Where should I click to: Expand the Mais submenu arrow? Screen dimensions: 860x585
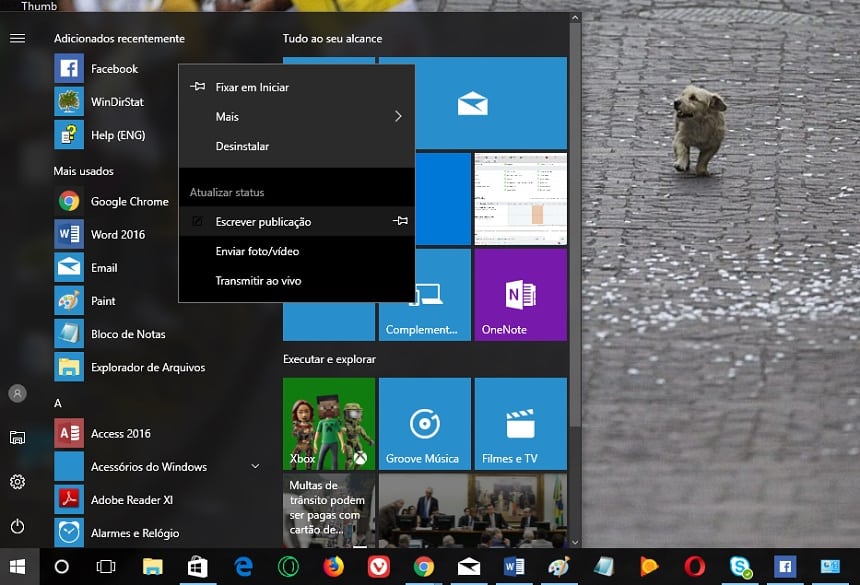pyautogui.click(x=398, y=116)
